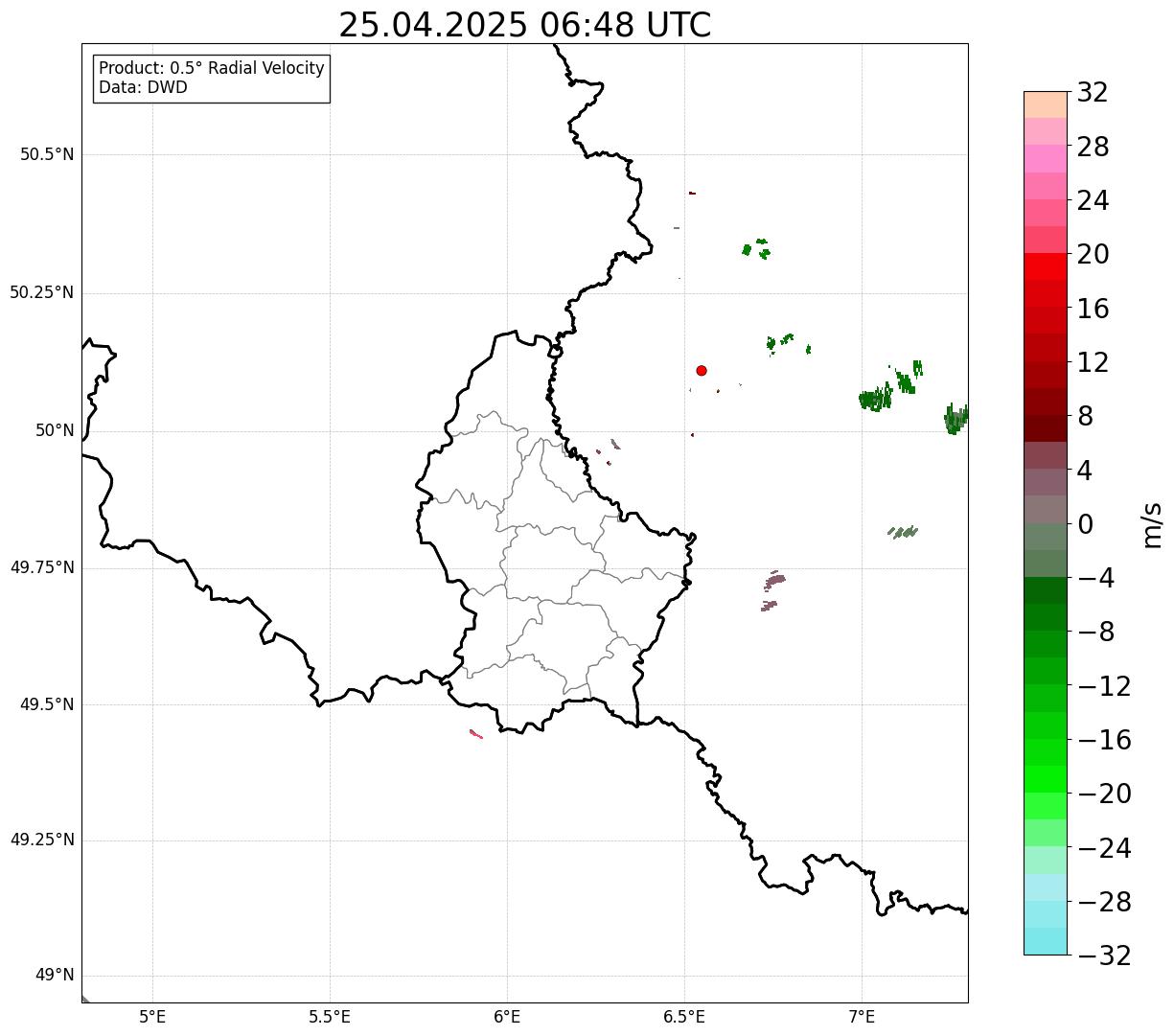Click the 49.5°N latitude label
Image resolution: width=1174 pixels, height=1036 pixels.
coord(47,704)
